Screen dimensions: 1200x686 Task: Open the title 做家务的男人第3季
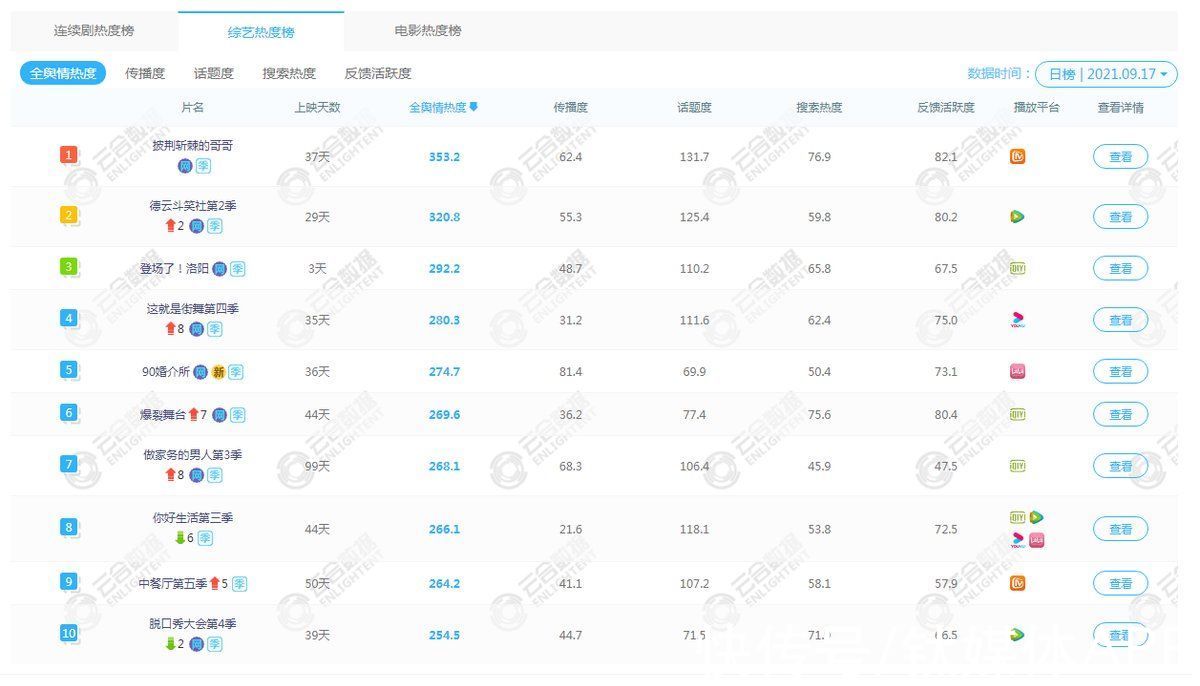tap(192, 455)
